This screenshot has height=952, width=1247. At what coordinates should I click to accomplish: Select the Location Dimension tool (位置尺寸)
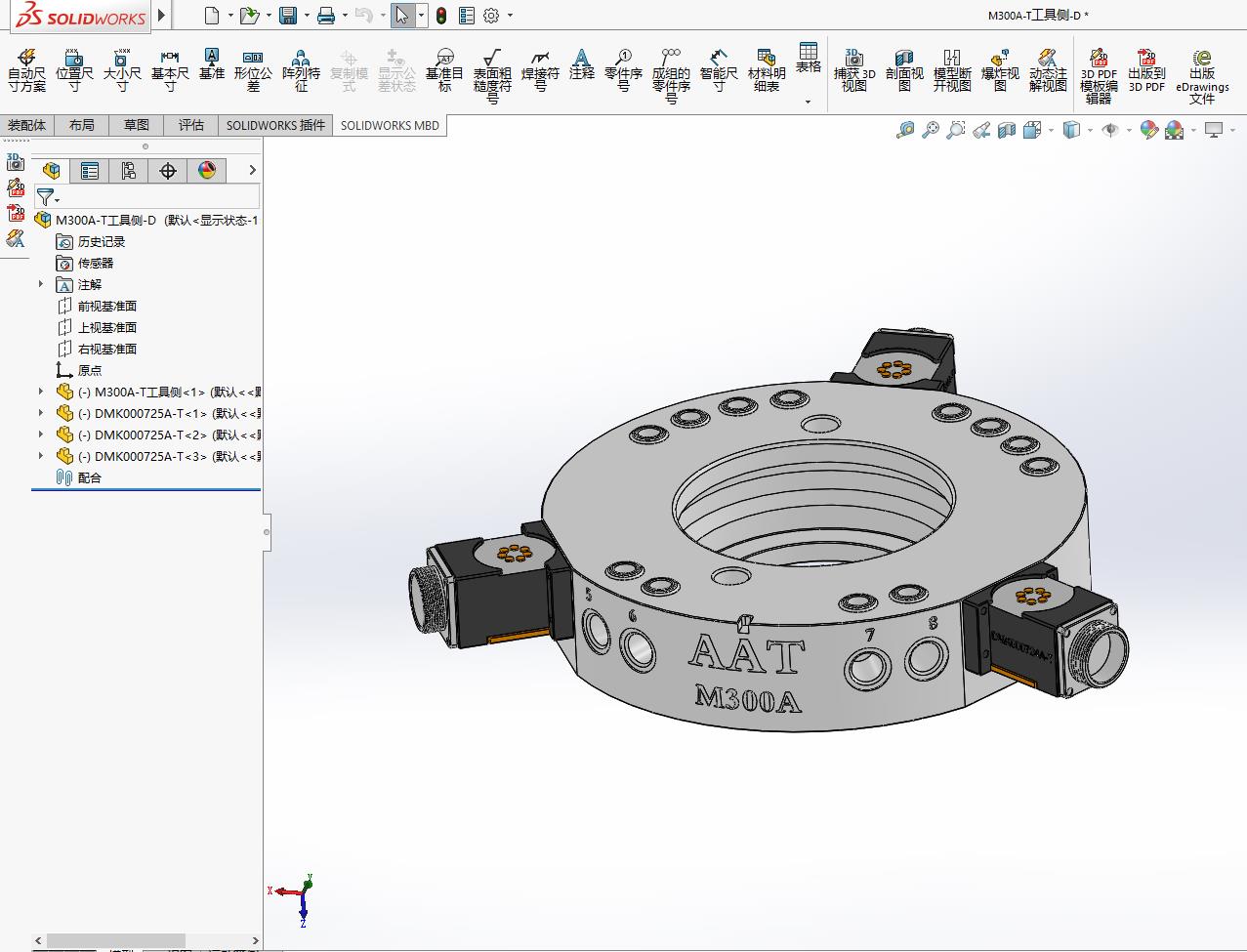[x=74, y=70]
